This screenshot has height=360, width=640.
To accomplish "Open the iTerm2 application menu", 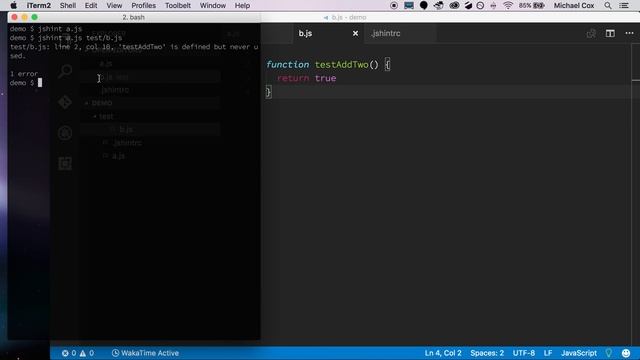I will click(x=39, y=6).
